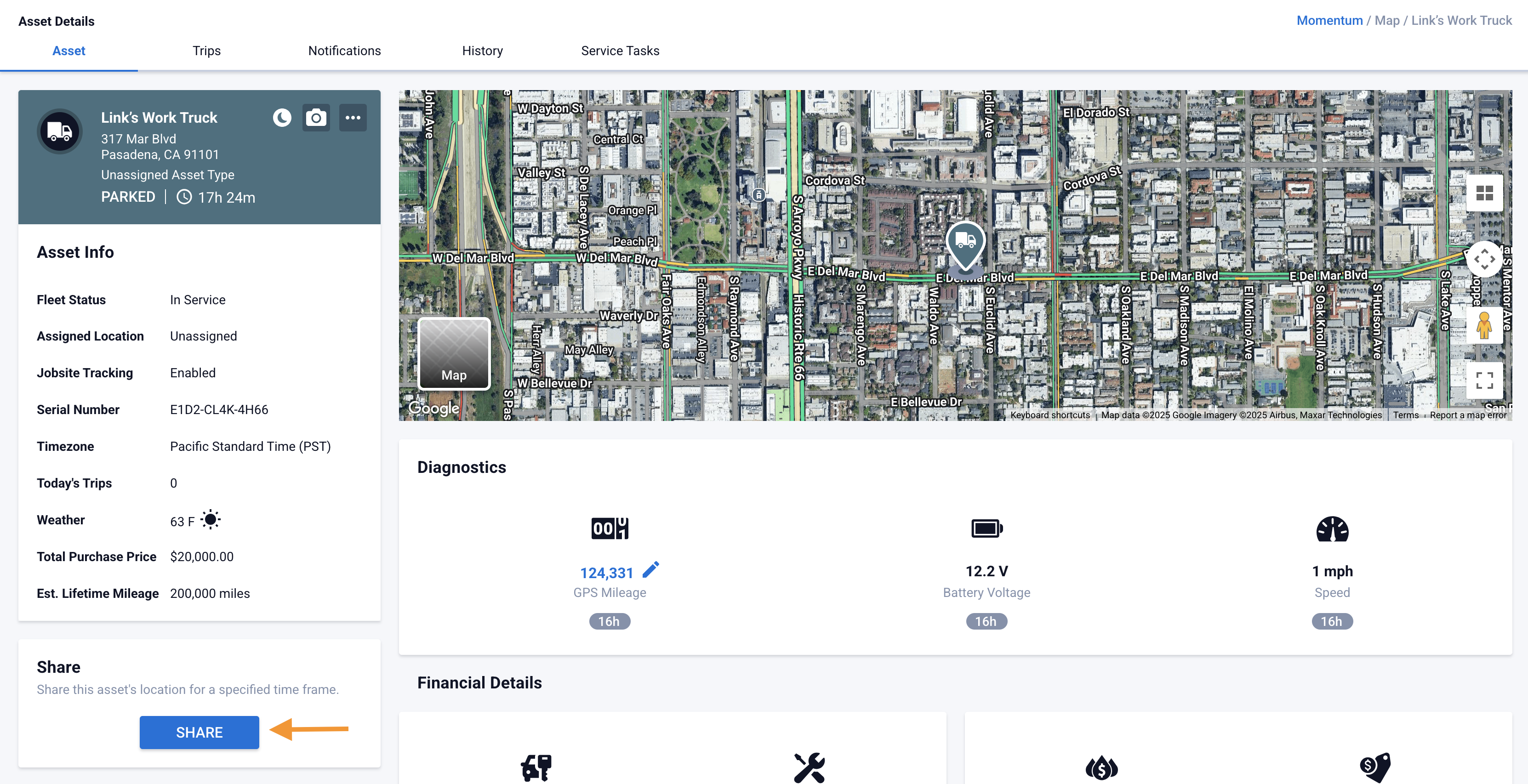This screenshot has width=1528, height=784.
Task: Open the three-dot more options menu
Action: pyautogui.click(x=353, y=118)
